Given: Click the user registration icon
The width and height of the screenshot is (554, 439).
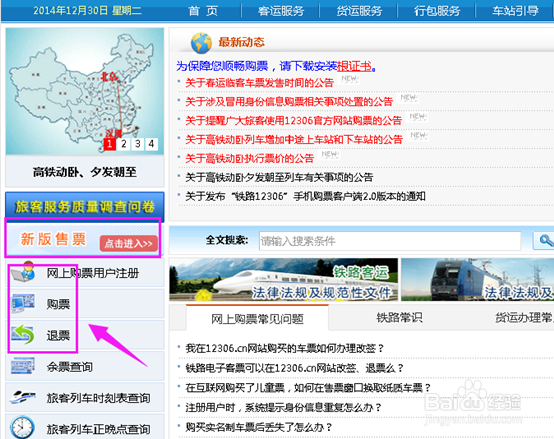Looking at the screenshot, I should point(23,272).
